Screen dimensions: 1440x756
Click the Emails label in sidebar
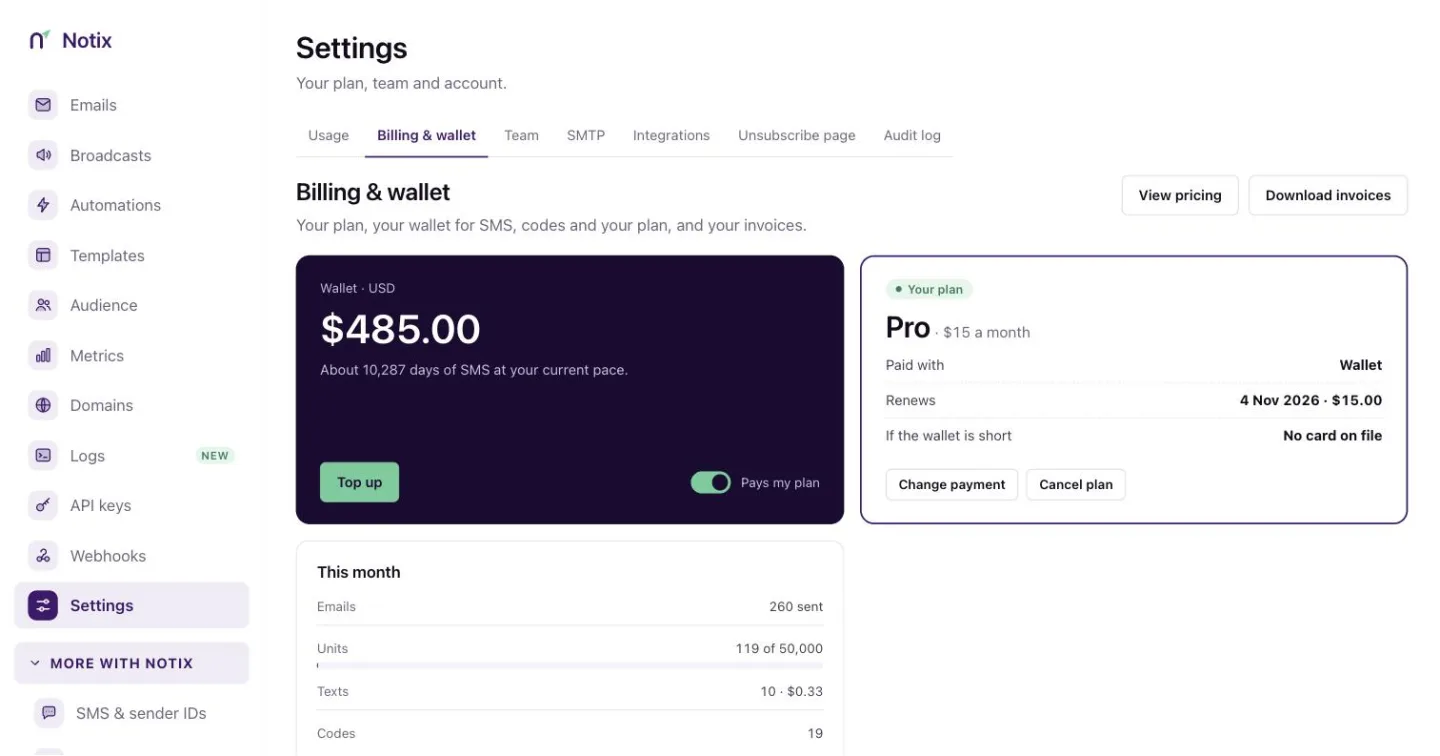pyautogui.click(x=93, y=105)
